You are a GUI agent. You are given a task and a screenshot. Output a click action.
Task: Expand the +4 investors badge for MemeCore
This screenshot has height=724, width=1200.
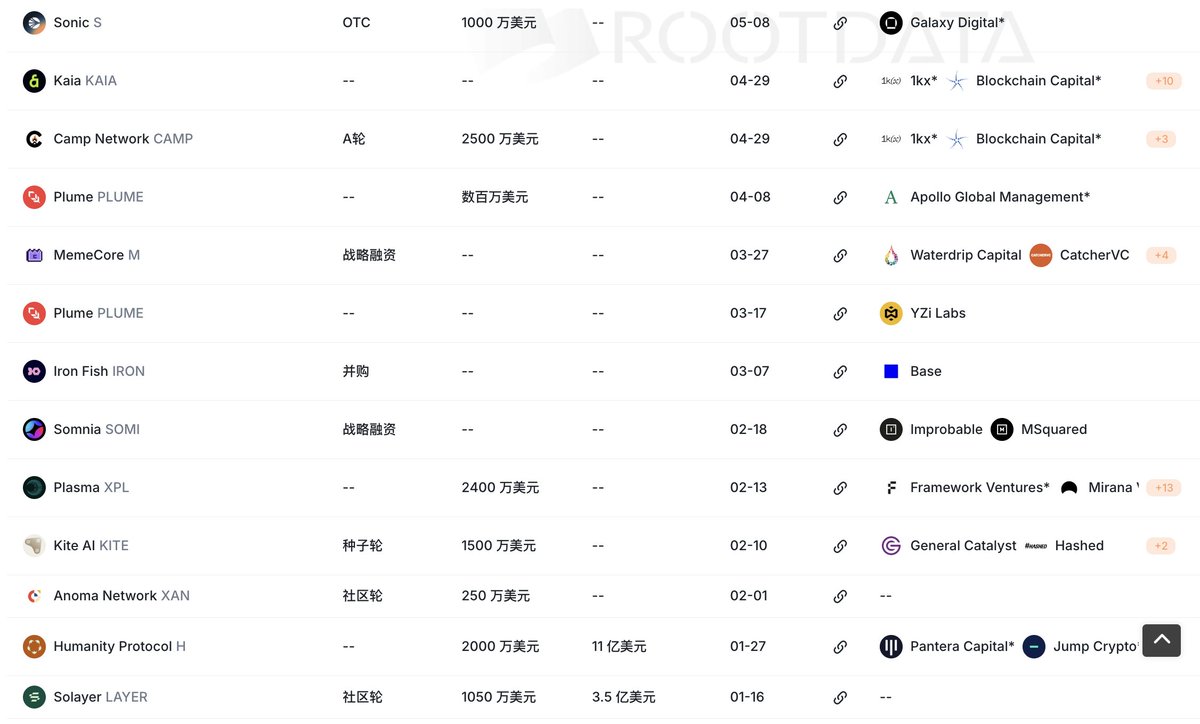click(1161, 255)
